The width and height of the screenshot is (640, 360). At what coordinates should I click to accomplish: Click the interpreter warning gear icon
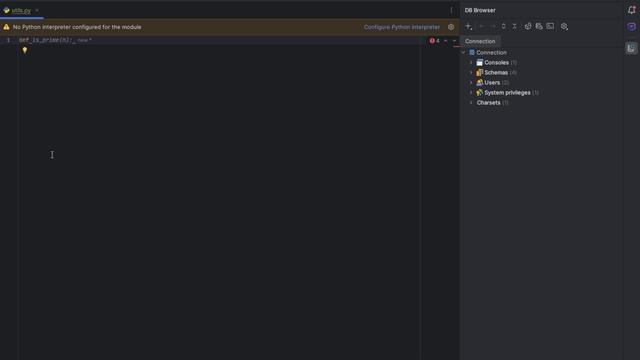coord(451,27)
